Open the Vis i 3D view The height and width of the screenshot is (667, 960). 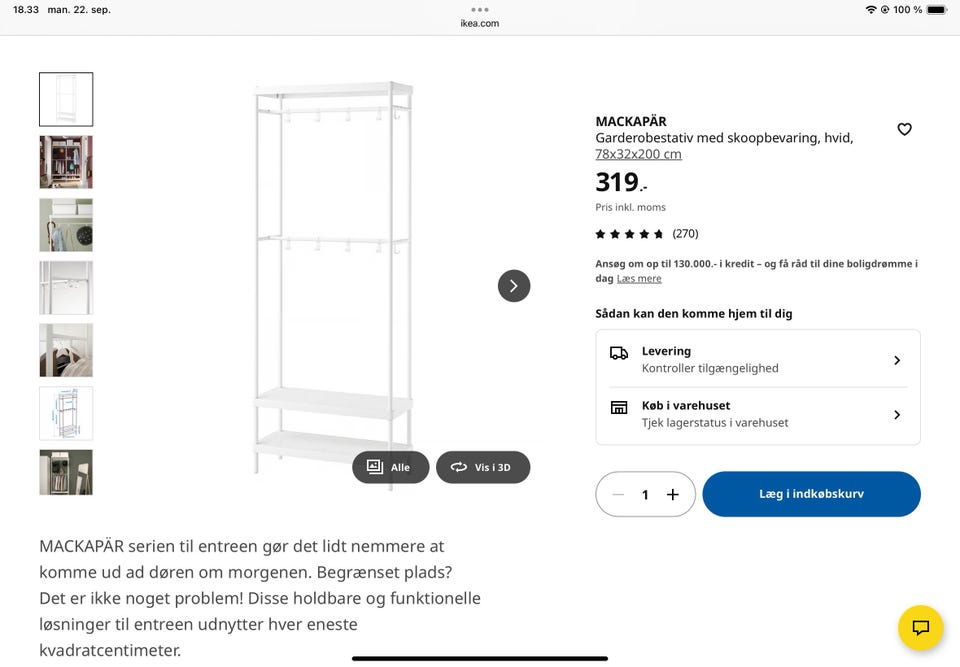[483, 467]
